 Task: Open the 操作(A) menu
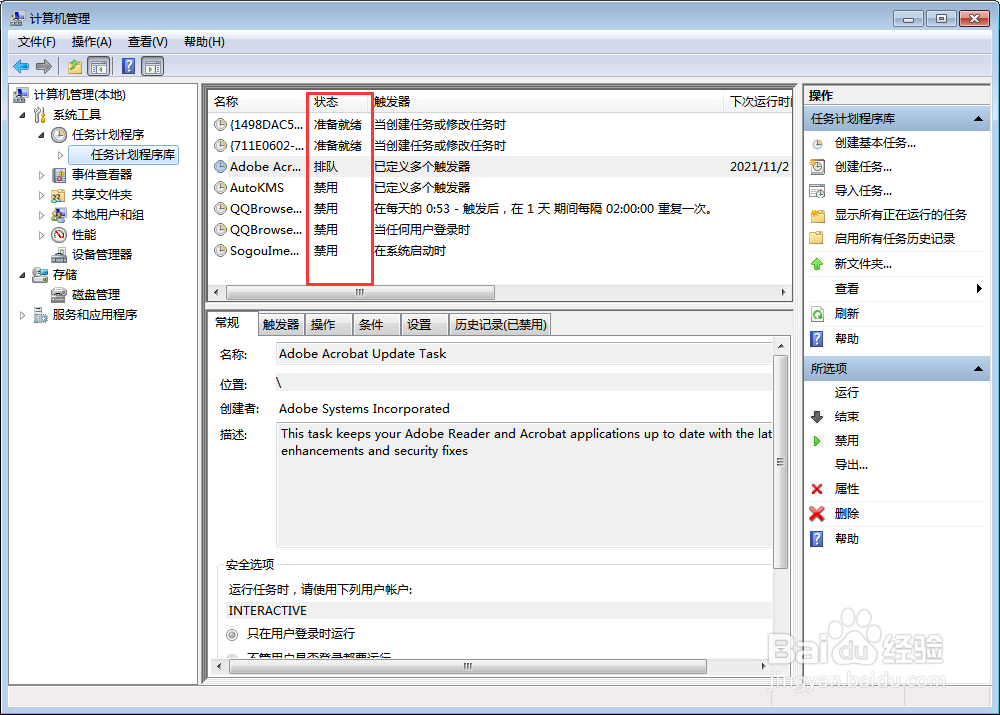(x=91, y=42)
